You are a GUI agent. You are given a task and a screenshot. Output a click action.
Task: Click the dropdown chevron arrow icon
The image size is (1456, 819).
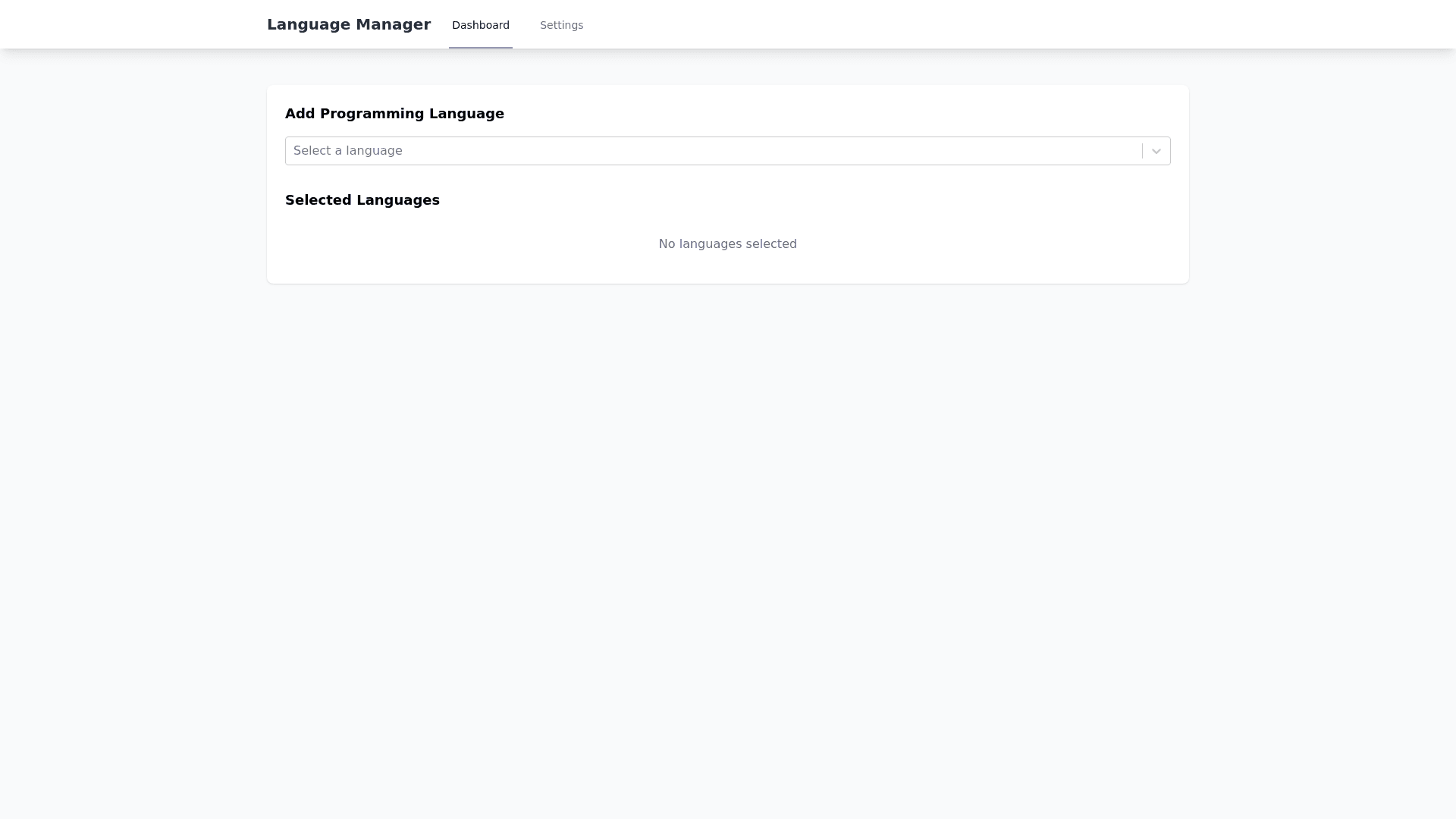(1156, 151)
